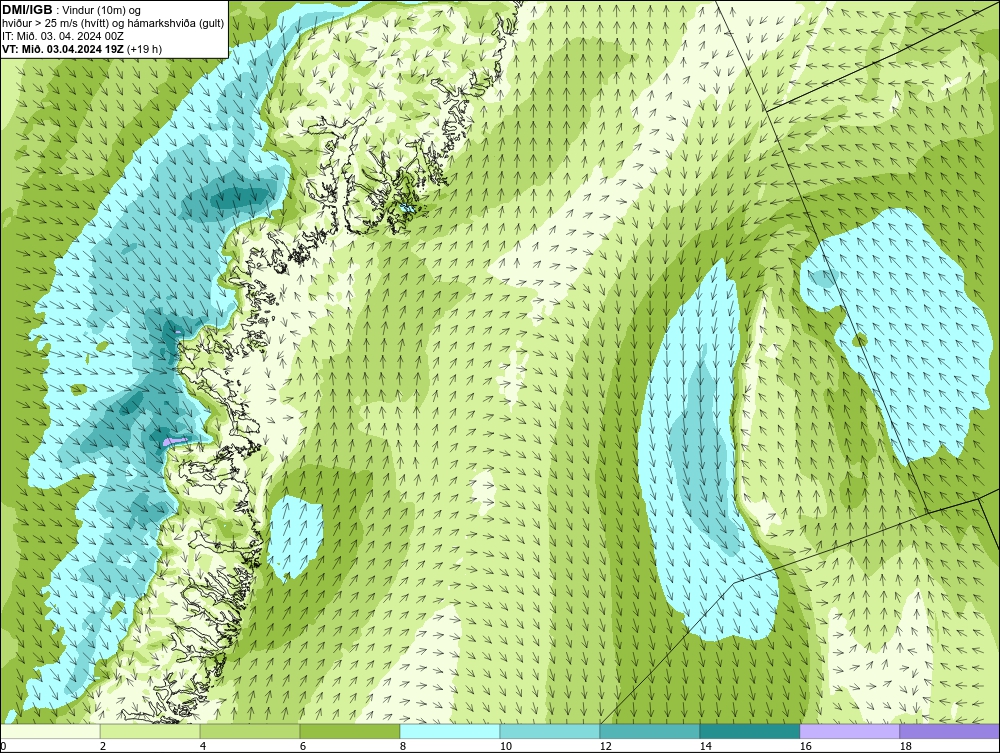This screenshot has height=753, width=1000.
Task: Click the small cyan oval patch near the coast
Action: [x=295, y=537]
